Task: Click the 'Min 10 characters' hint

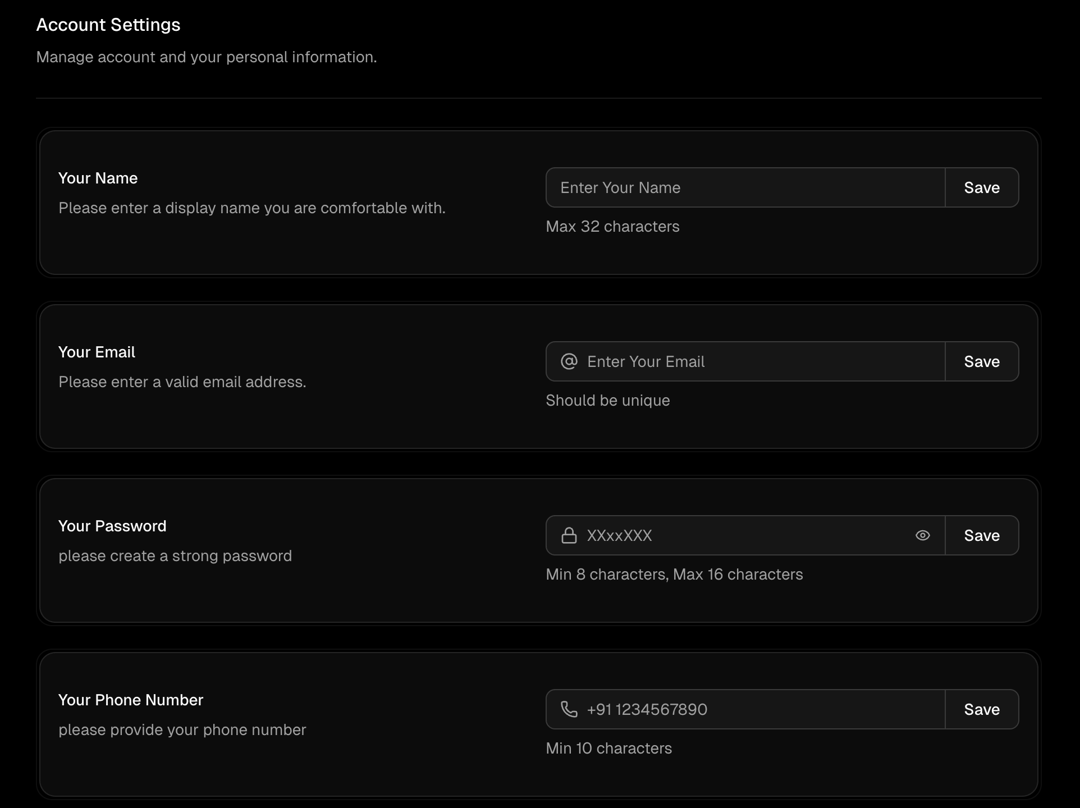Action: pos(609,748)
